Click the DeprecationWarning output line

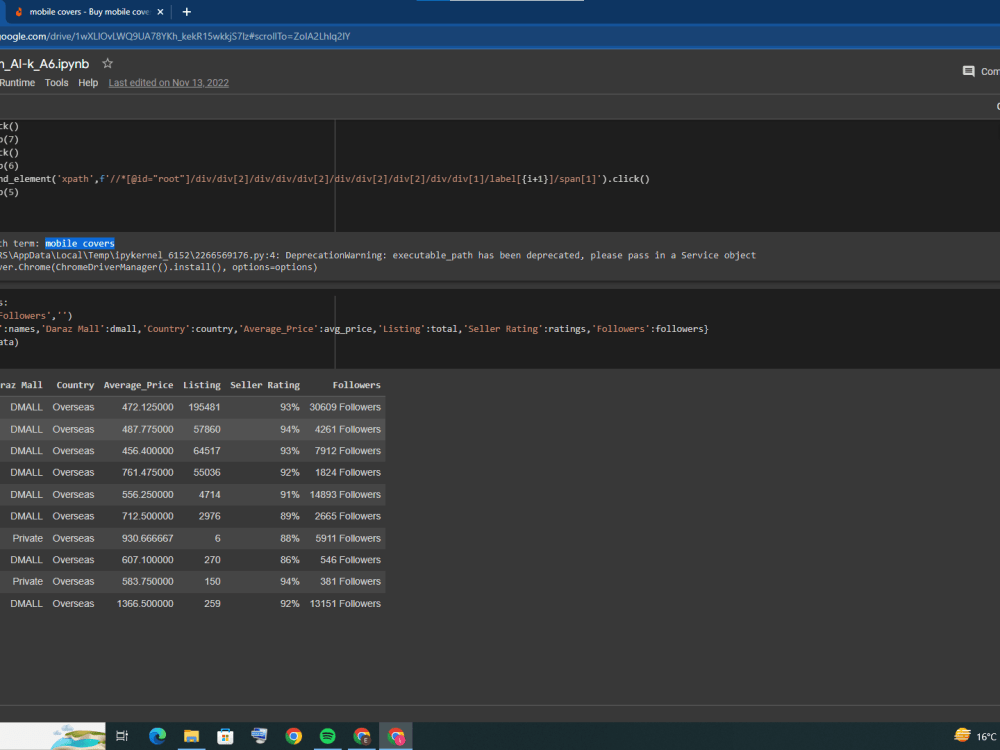tap(378, 255)
